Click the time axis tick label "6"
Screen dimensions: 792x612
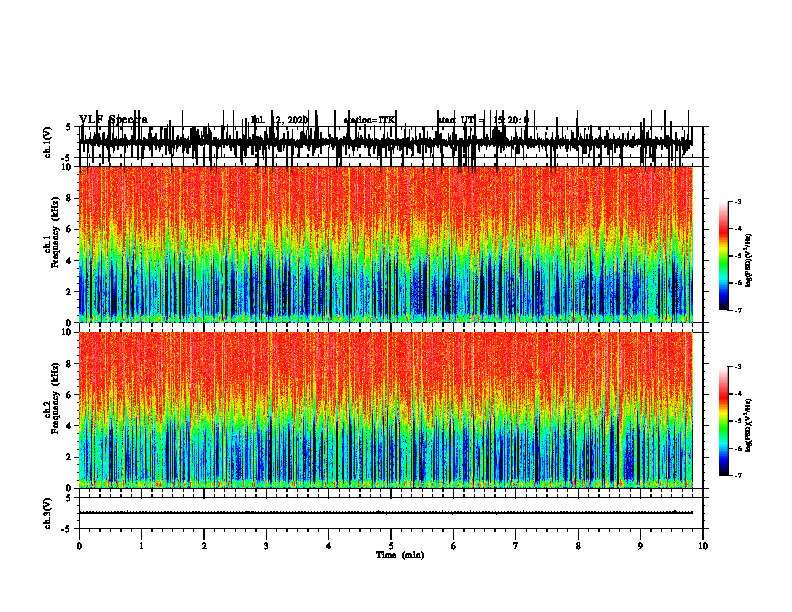454,546
